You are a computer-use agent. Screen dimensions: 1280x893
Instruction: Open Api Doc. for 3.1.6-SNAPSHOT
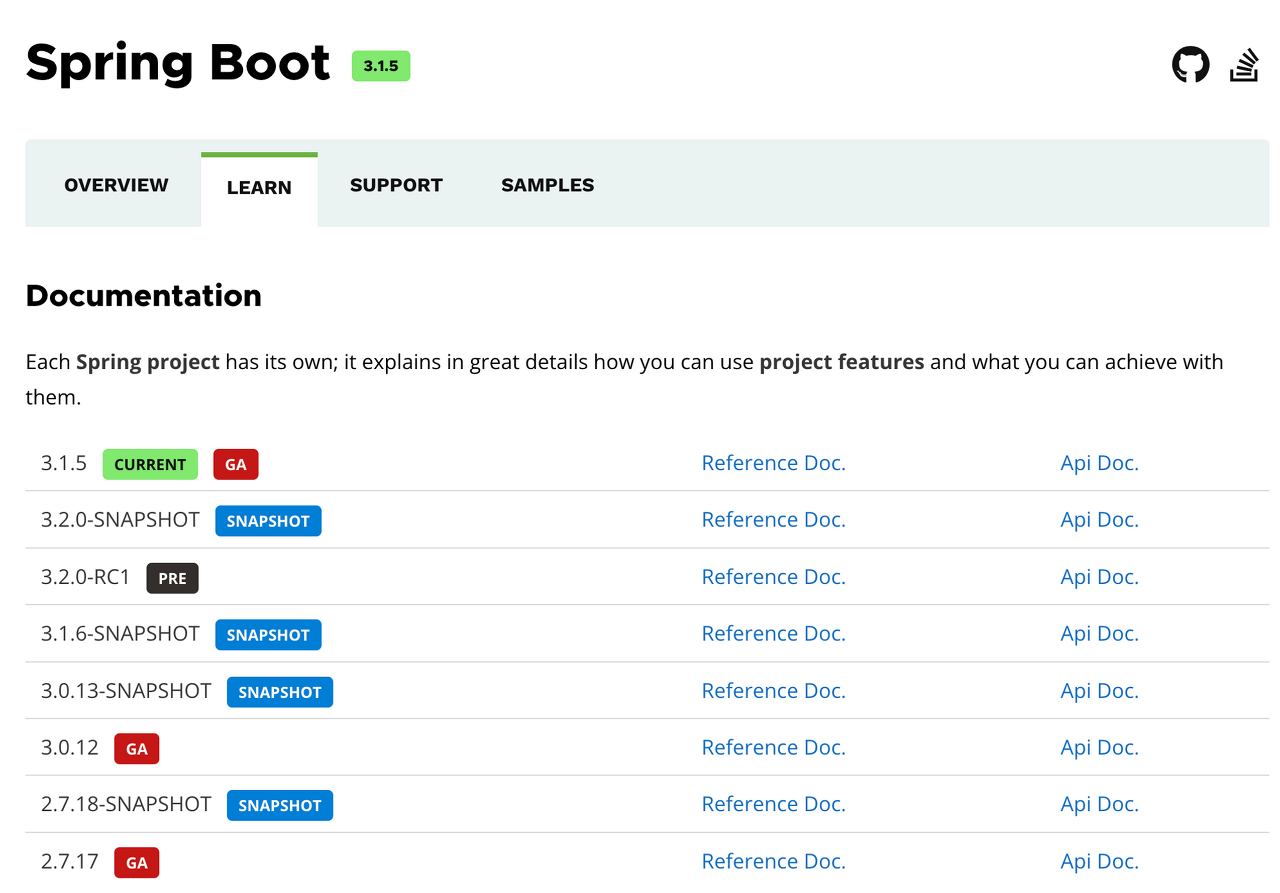coord(1100,634)
